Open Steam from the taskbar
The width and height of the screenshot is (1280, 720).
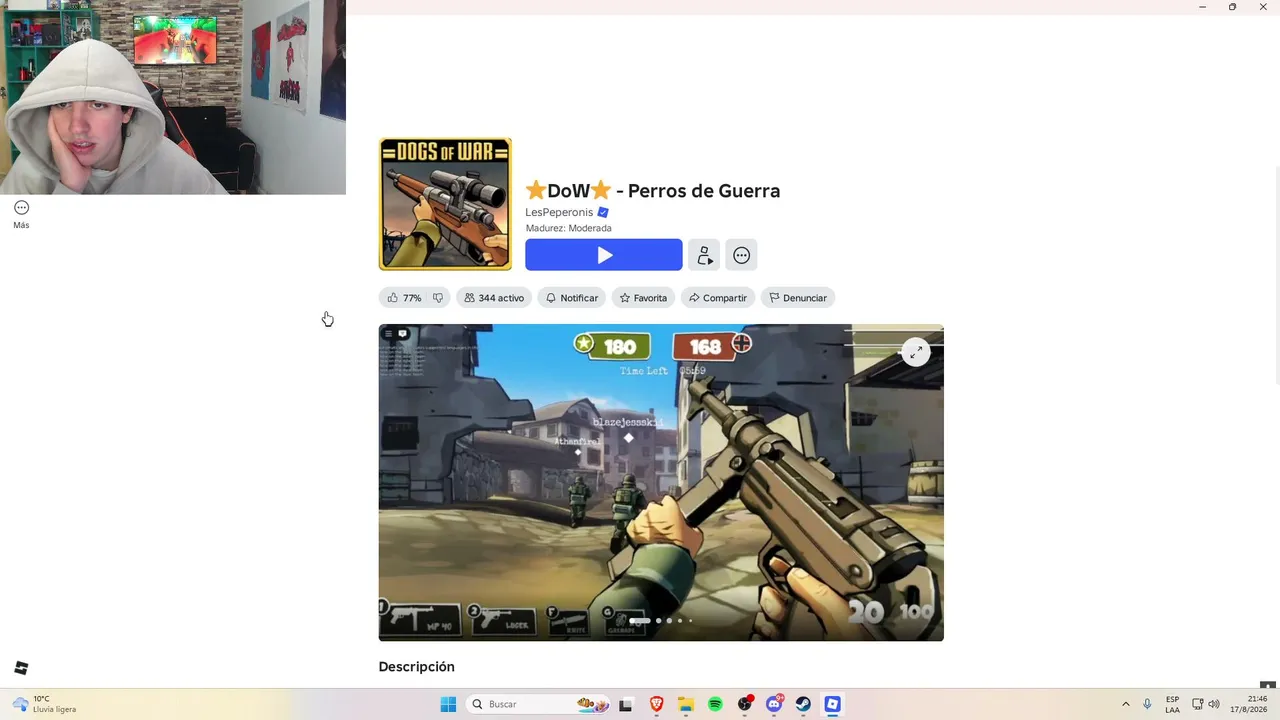(803, 704)
